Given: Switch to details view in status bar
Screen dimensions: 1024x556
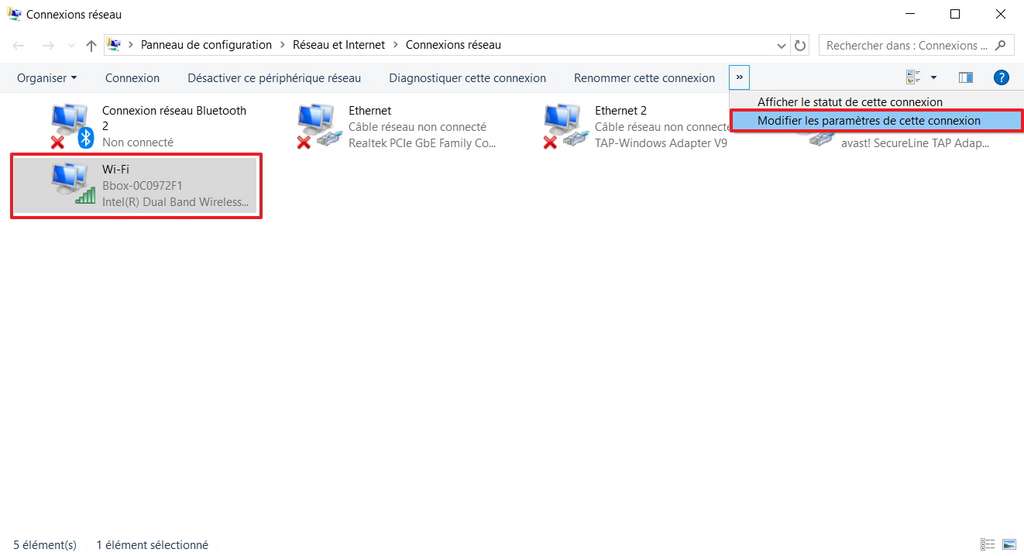Looking at the screenshot, I should pos(988,545).
